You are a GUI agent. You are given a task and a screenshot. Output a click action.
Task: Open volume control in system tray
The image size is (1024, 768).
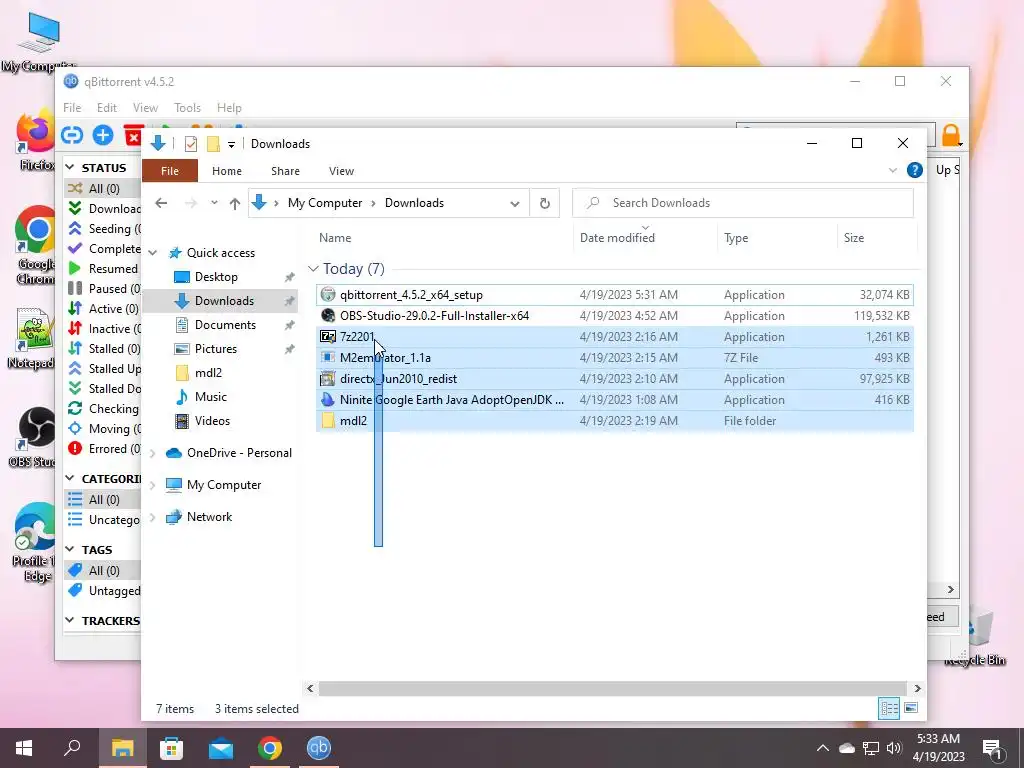893,748
